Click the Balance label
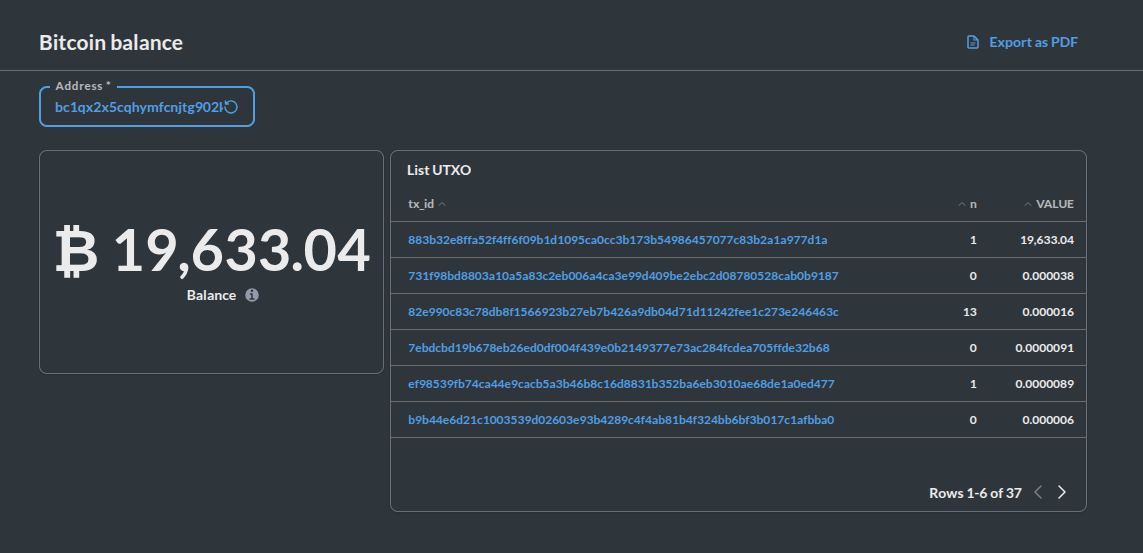This screenshot has width=1143, height=553. coord(211,295)
